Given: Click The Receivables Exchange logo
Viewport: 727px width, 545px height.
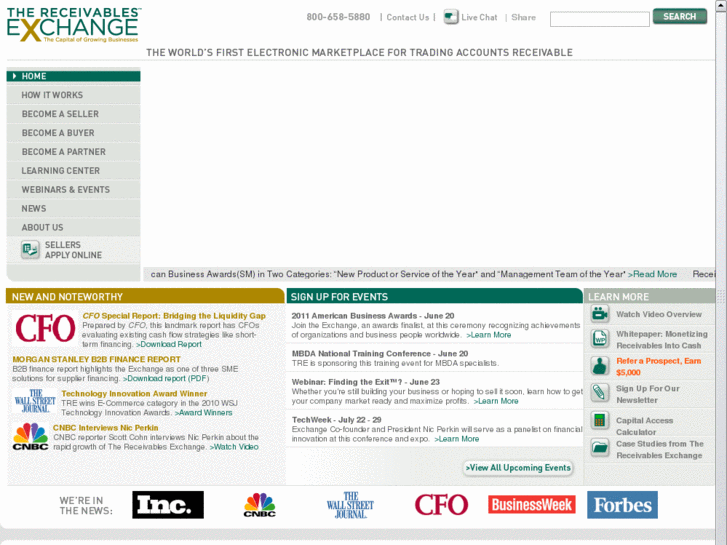Looking at the screenshot, I should click(x=74, y=25).
